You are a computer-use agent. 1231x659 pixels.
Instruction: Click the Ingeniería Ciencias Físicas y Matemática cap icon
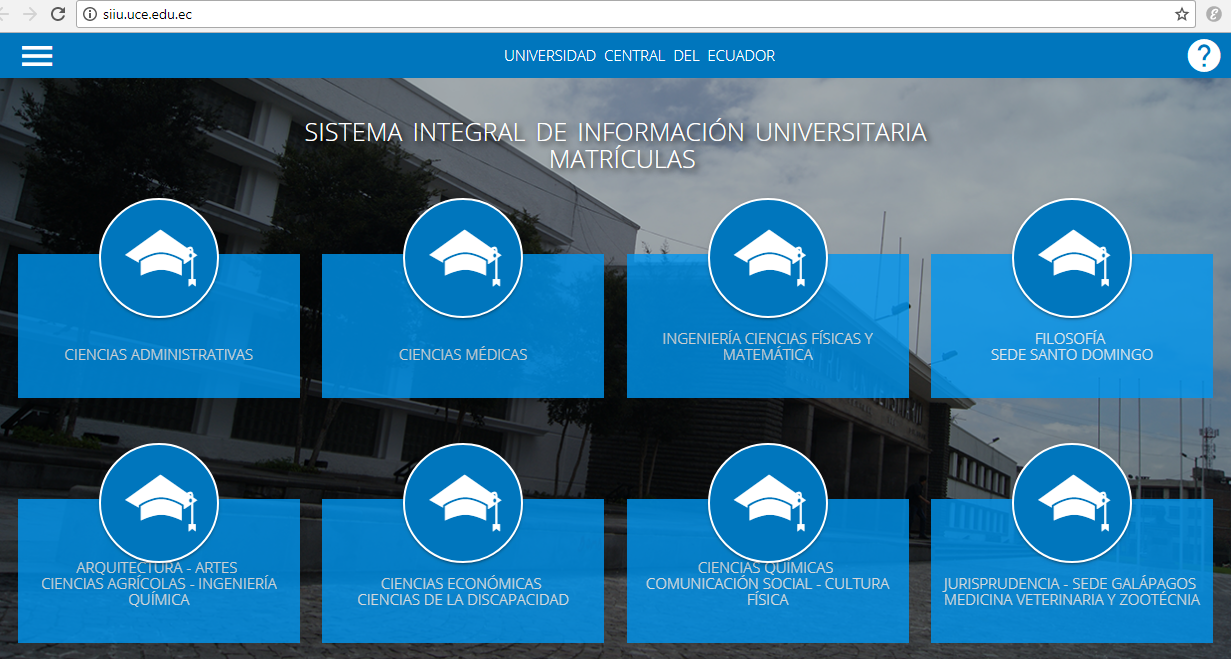[768, 257]
